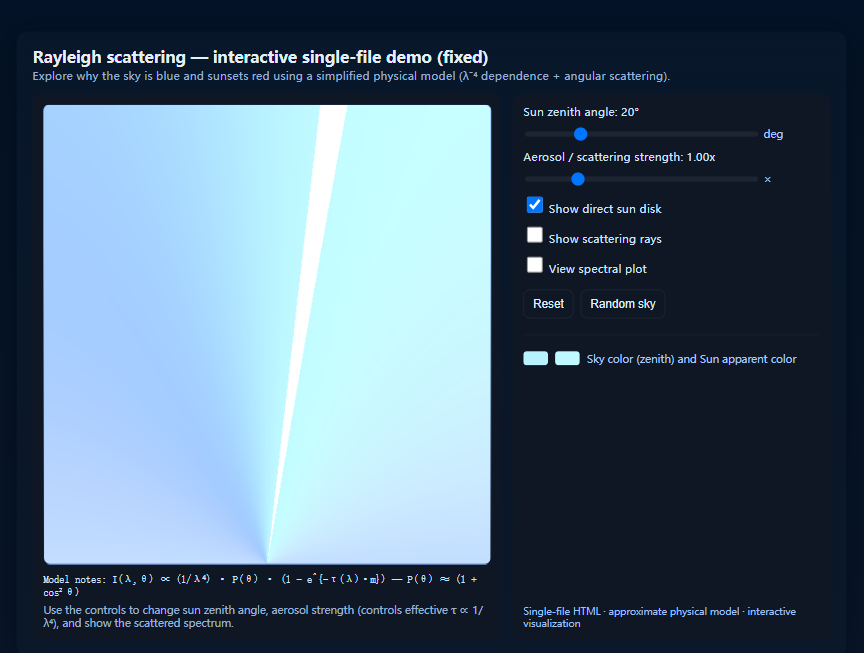The image size is (864, 653).
Task: Click the first sky color zenith swatch
Action: point(535,359)
